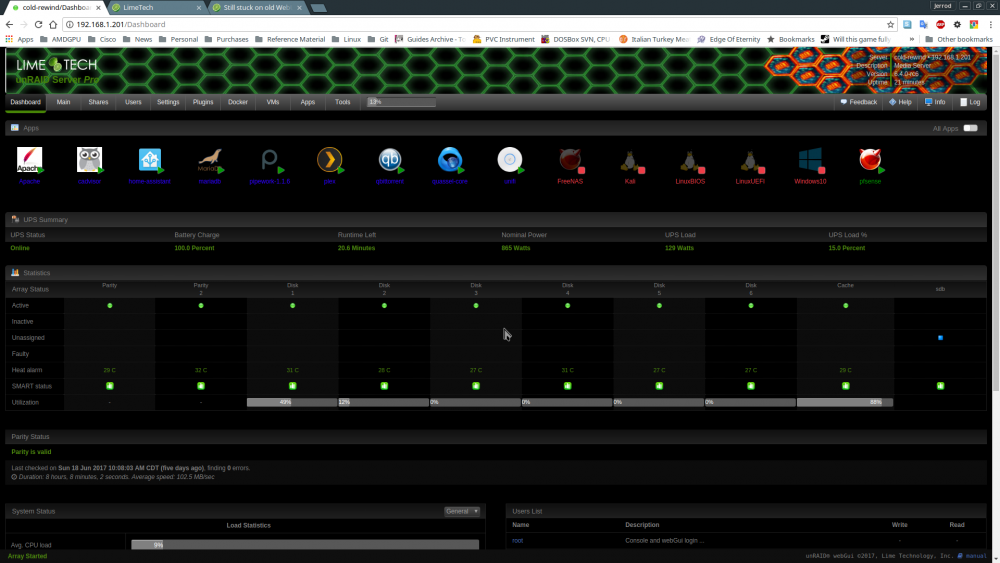1000x563 pixels.
Task: Open the qbittorrent app icon
Action: [x=390, y=159]
